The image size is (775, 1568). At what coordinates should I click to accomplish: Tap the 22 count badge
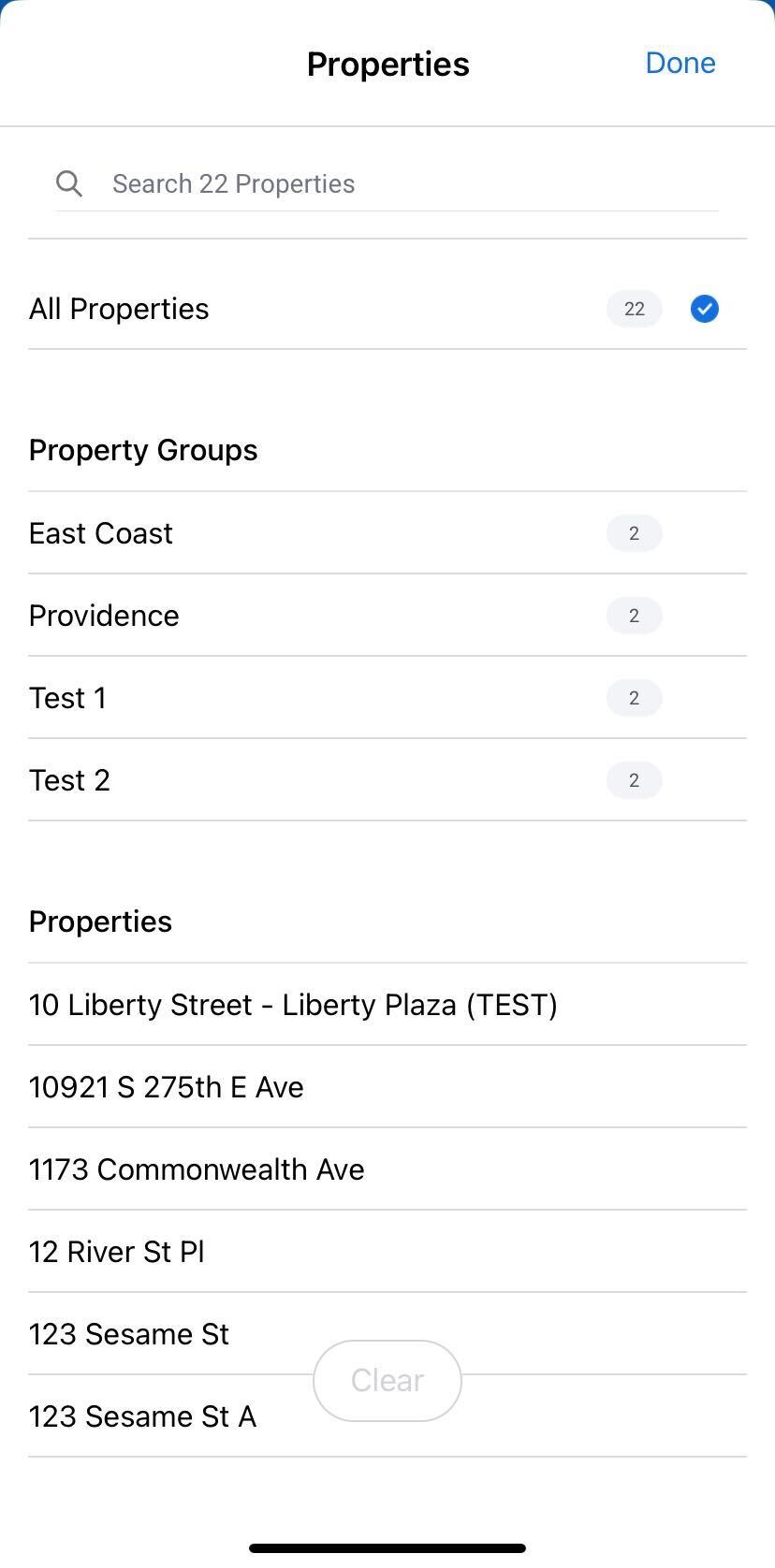coord(634,309)
